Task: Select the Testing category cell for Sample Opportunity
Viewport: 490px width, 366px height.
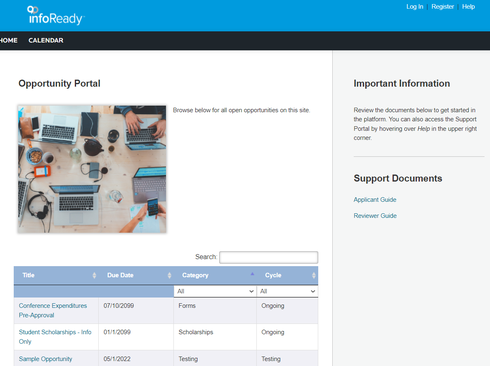Action: coord(215,359)
